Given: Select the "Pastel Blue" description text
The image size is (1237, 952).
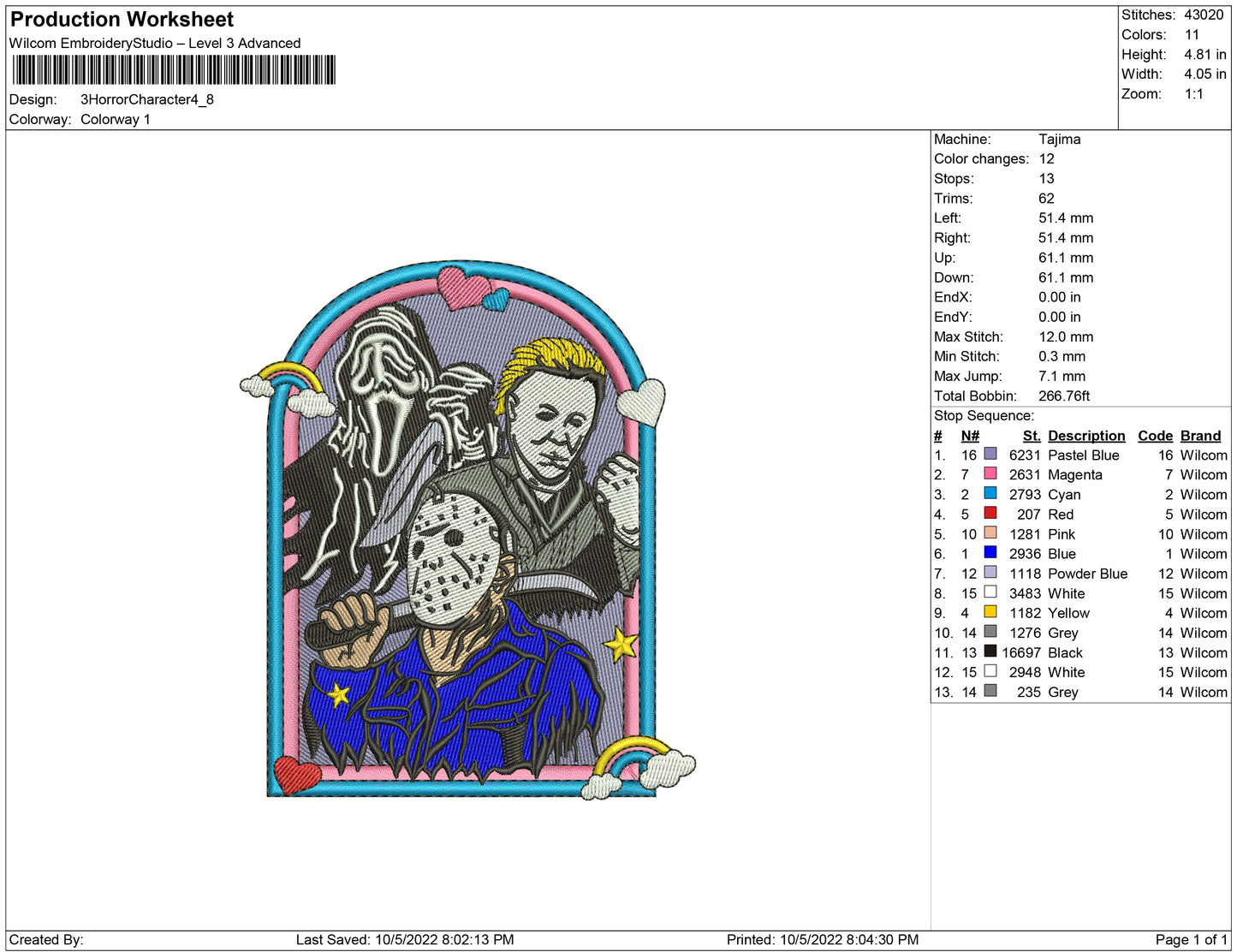Looking at the screenshot, I should click(x=1084, y=455).
